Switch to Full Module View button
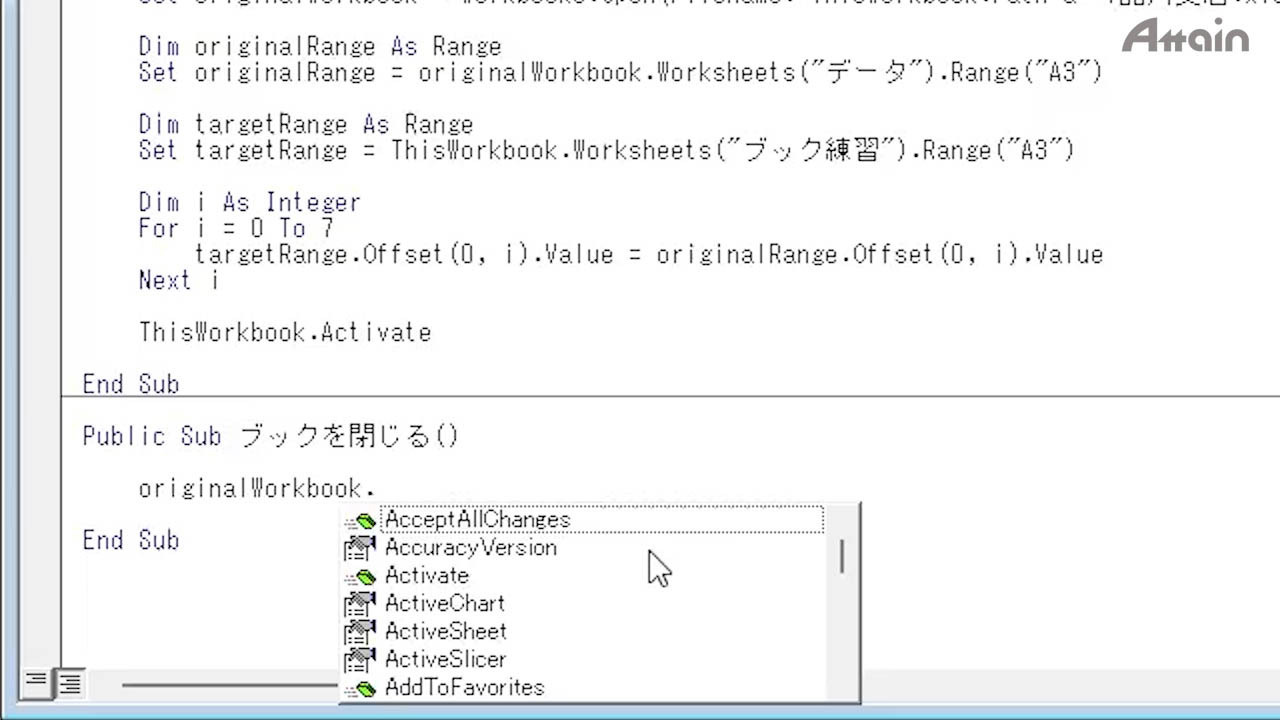 (70, 683)
